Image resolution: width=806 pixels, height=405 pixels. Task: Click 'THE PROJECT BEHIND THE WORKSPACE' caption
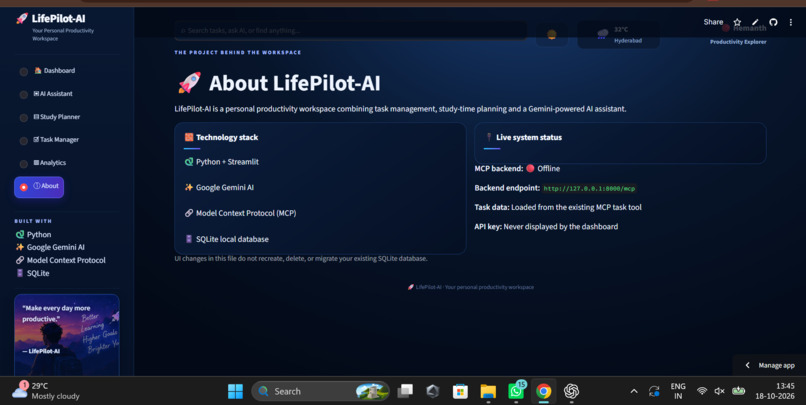coord(237,52)
